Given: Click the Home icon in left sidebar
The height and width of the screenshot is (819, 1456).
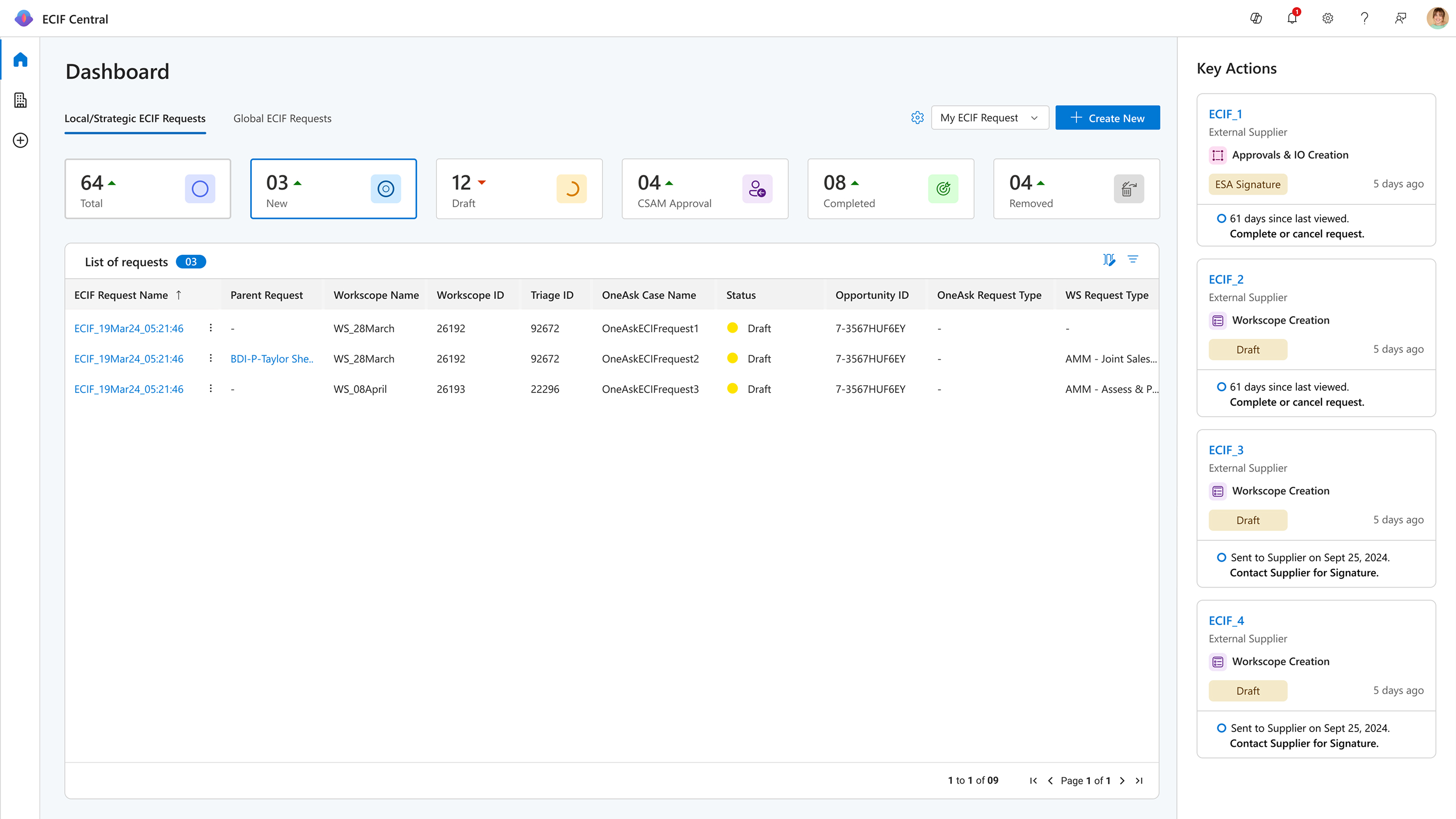Looking at the screenshot, I should pos(20,59).
